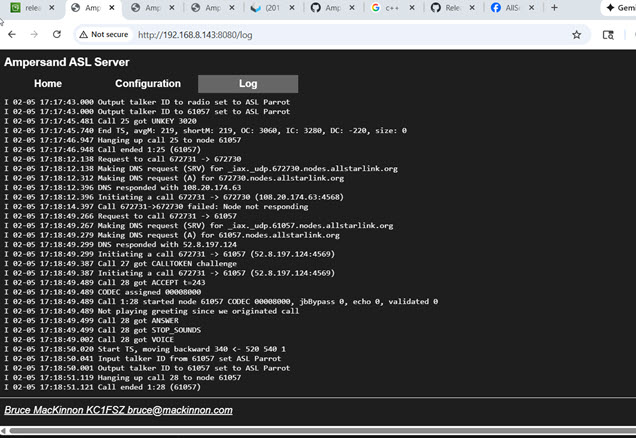This screenshot has height=438, width=636.
Task: Switch to the first 'rele' tab
Action: [x=32, y=8]
